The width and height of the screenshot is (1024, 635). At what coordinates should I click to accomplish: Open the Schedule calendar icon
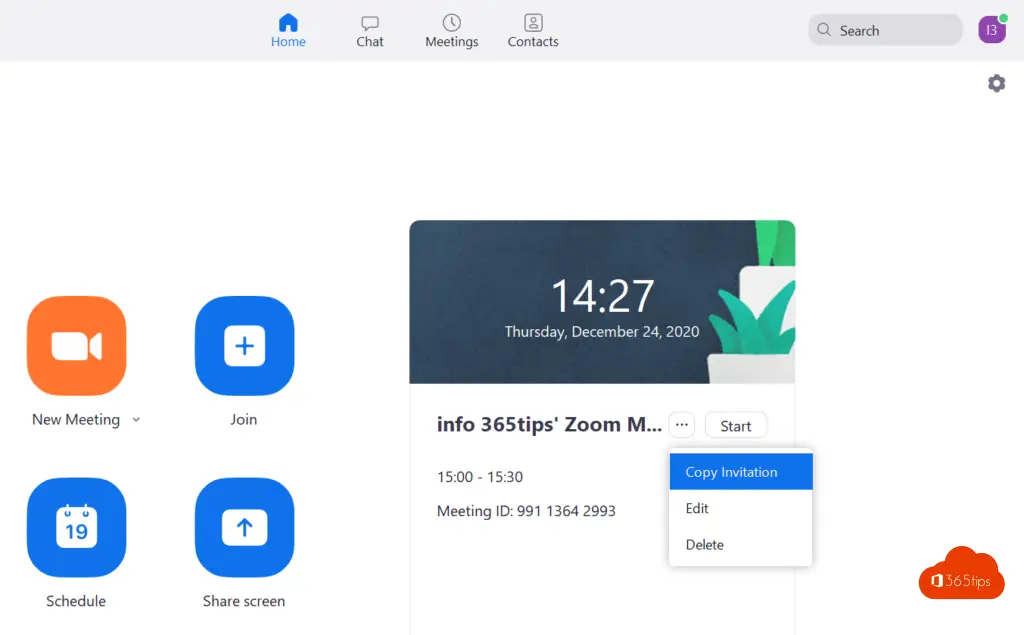click(77, 527)
